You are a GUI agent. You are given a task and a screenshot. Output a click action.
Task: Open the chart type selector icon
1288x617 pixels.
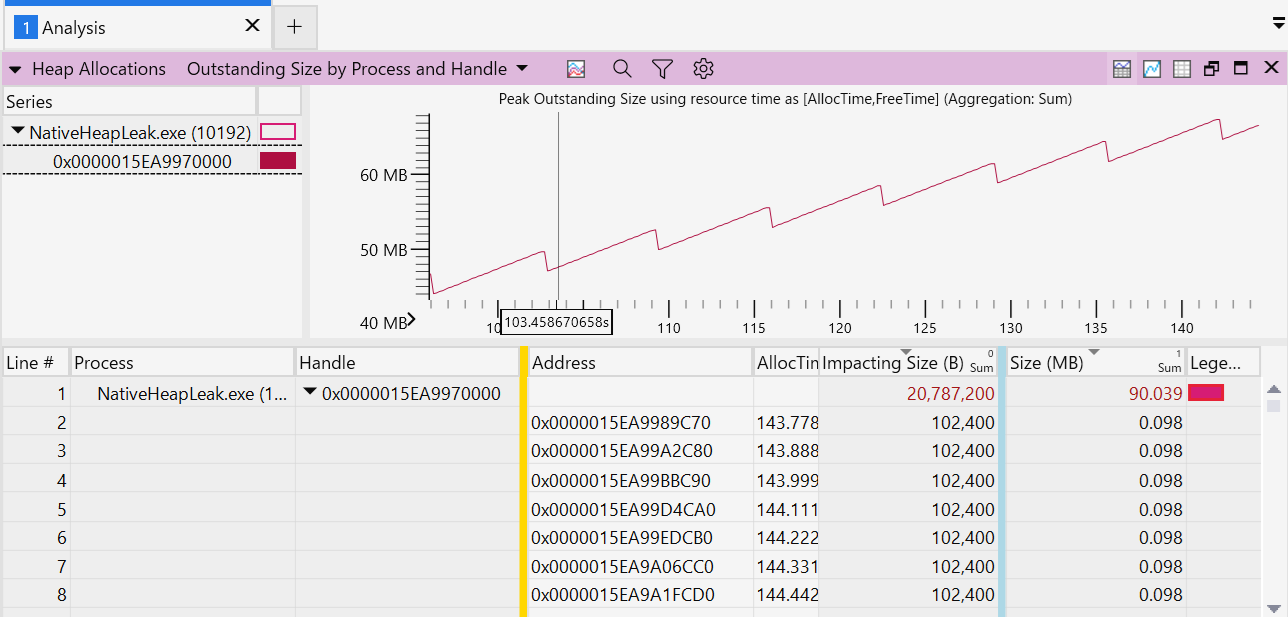tap(575, 69)
